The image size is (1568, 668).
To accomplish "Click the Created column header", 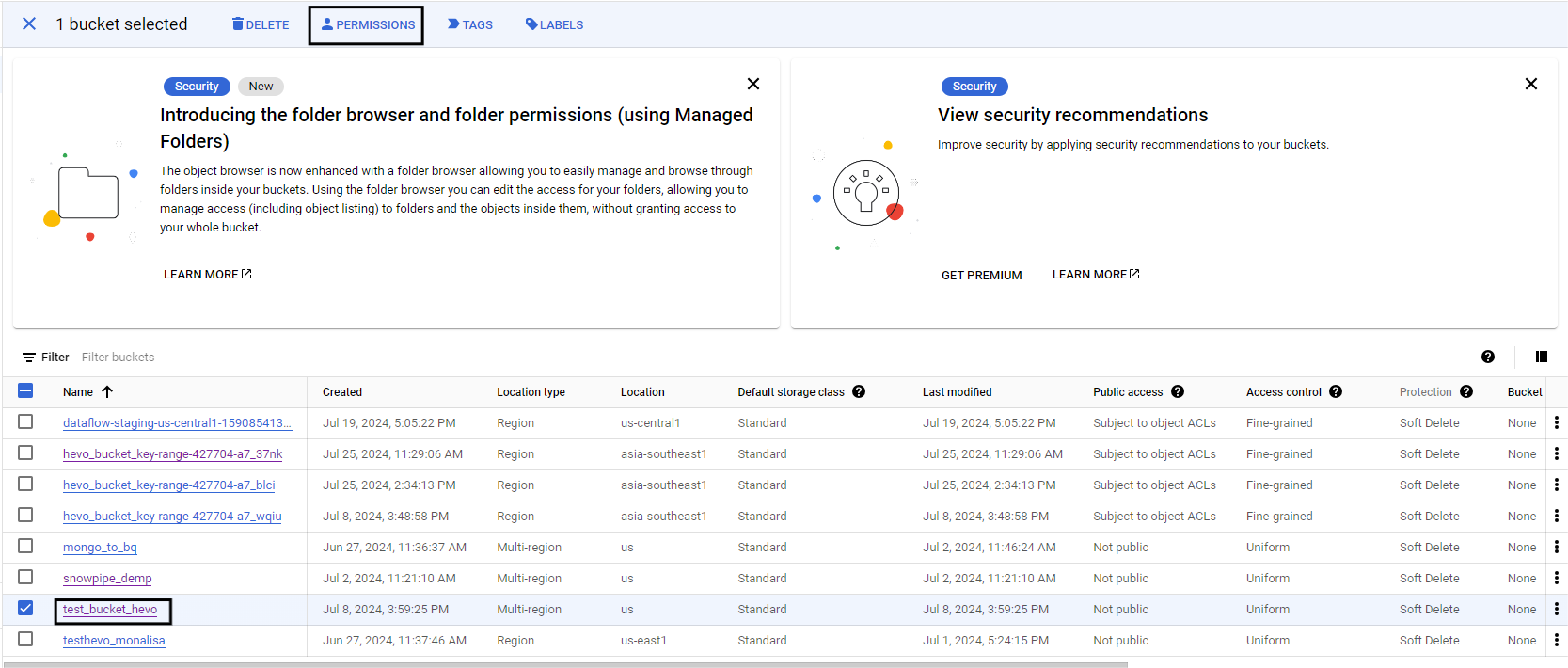I will point(342,392).
